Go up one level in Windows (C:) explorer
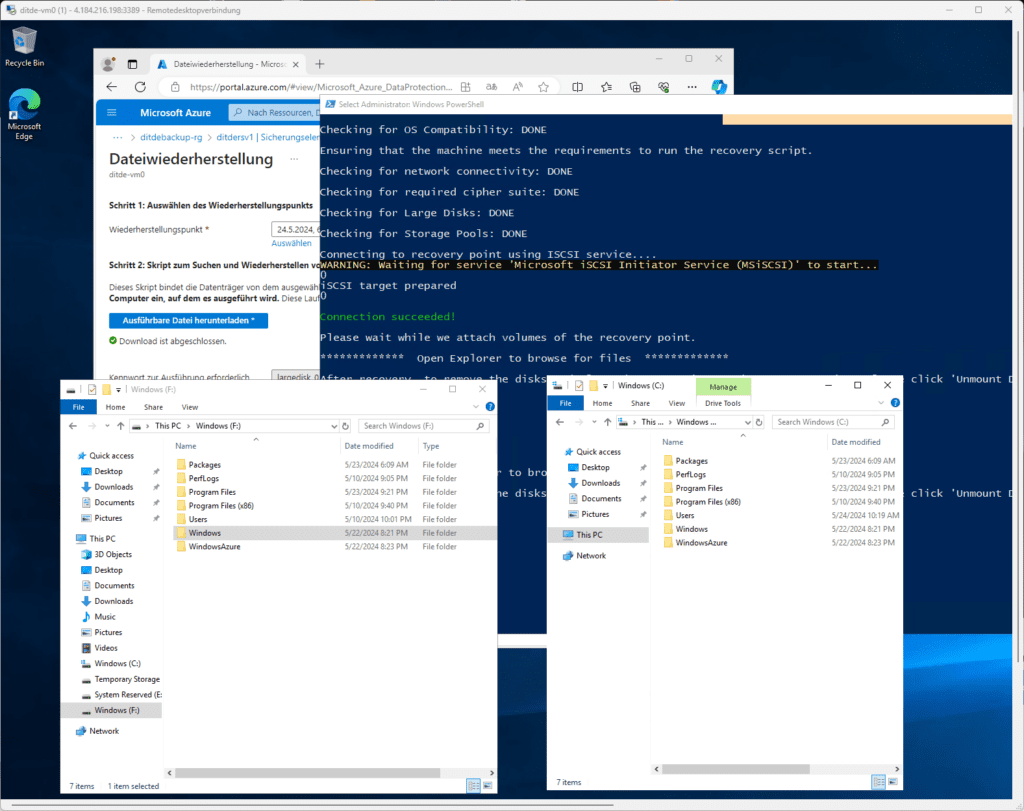 pyautogui.click(x=607, y=422)
